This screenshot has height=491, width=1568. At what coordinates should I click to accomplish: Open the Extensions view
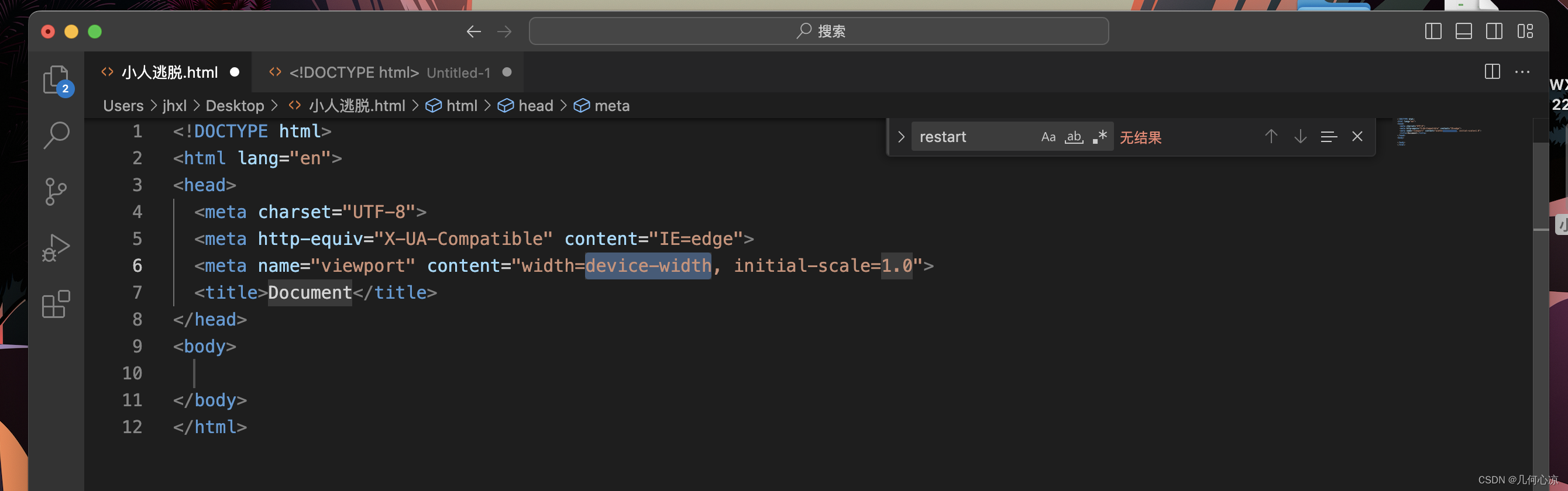click(56, 303)
